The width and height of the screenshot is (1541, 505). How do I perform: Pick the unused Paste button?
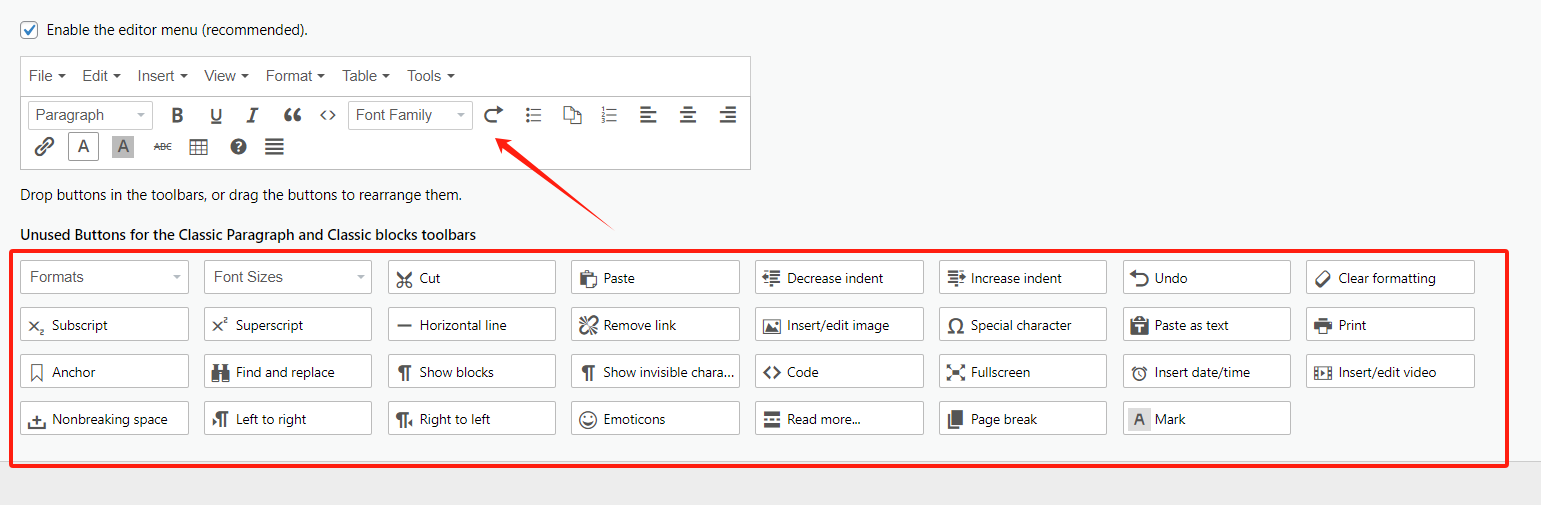click(x=656, y=277)
